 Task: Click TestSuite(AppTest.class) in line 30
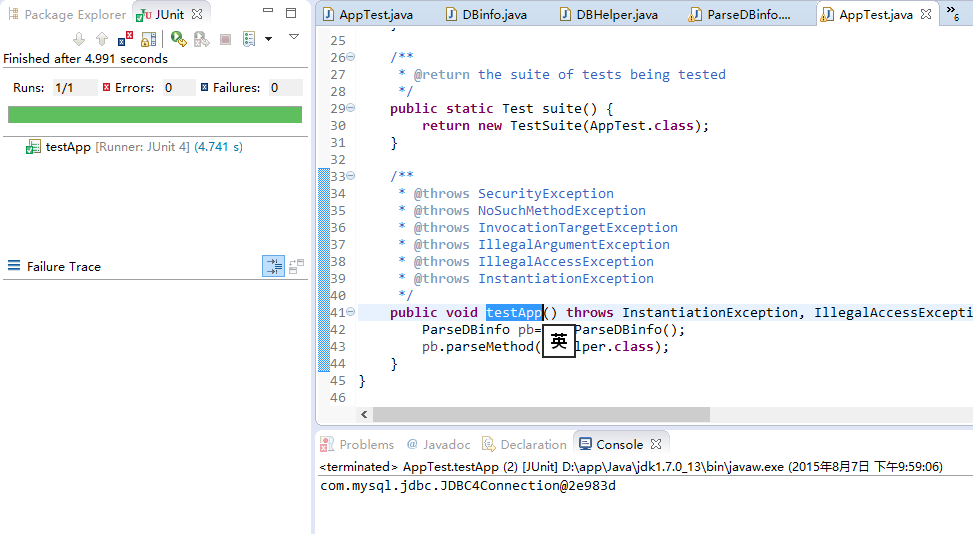(606, 125)
